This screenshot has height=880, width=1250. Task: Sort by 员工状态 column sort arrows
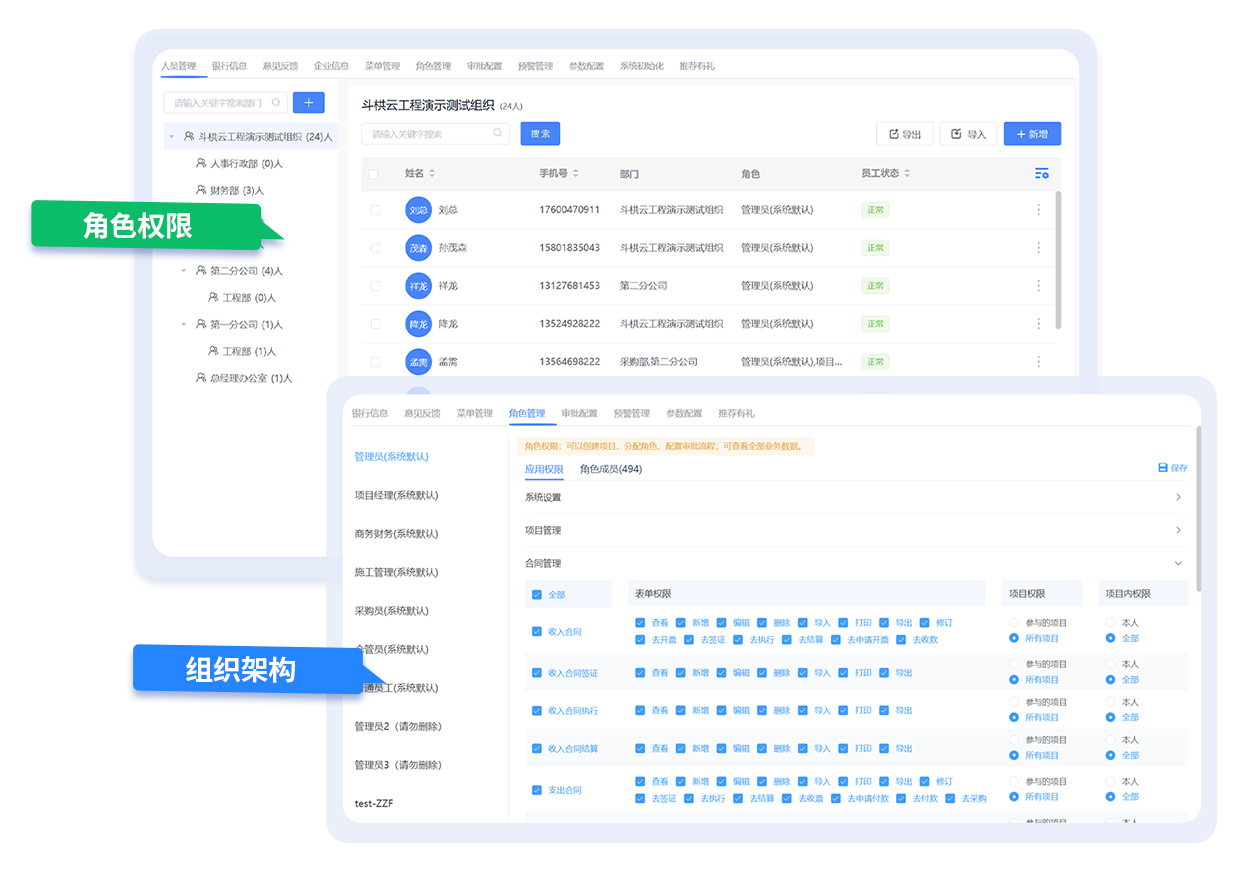pos(907,174)
